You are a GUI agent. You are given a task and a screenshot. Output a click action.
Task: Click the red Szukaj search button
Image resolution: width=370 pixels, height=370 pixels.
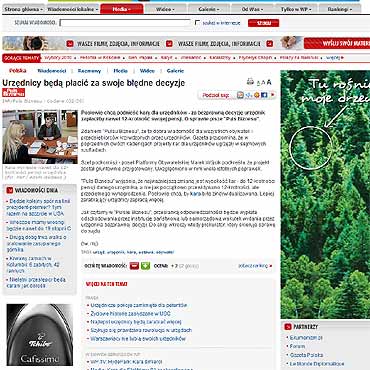[x=263, y=23]
